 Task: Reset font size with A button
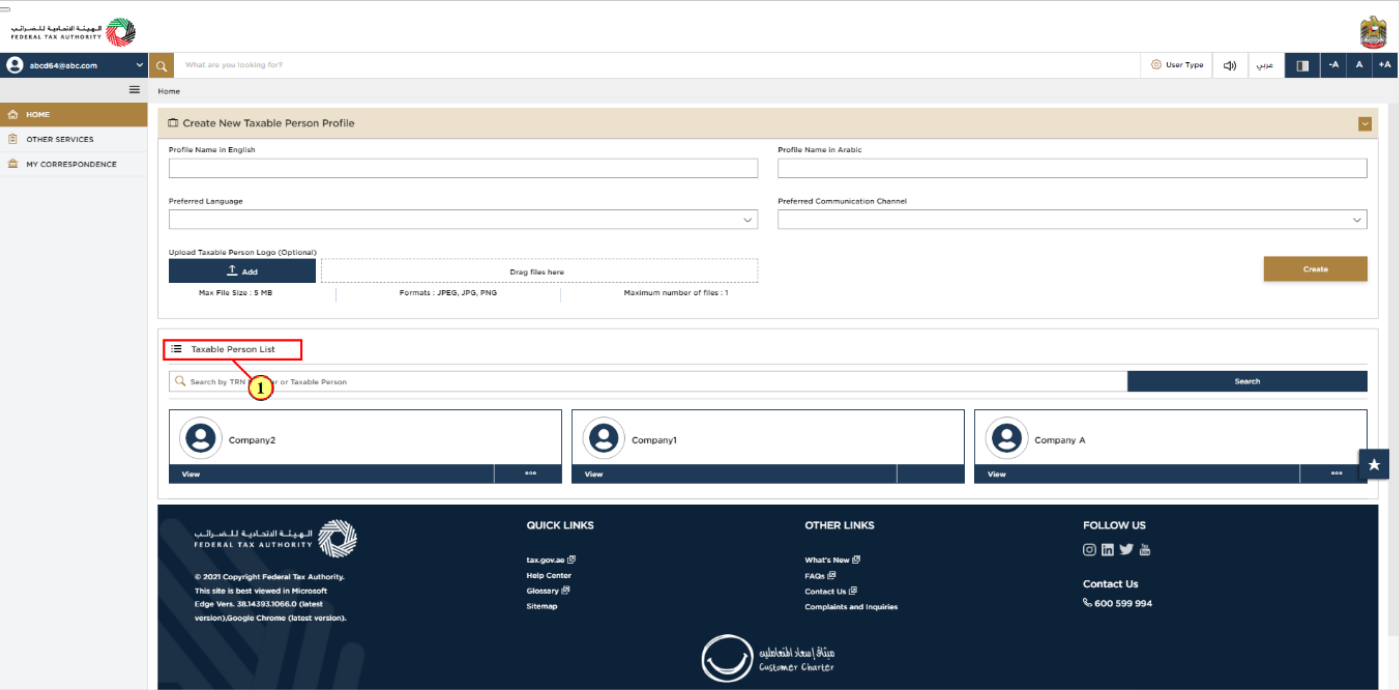tap(1359, 65)
